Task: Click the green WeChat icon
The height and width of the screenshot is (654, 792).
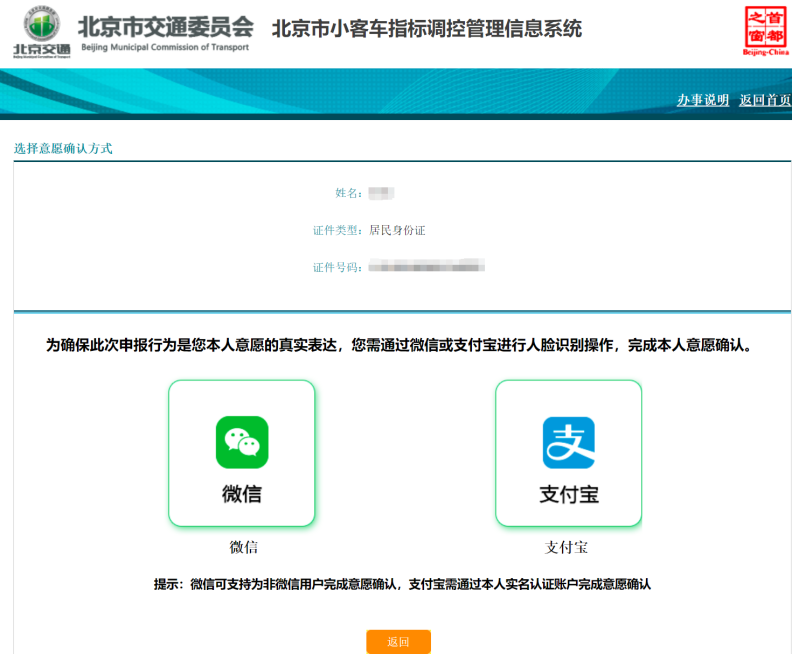Action: click(242, 442)
